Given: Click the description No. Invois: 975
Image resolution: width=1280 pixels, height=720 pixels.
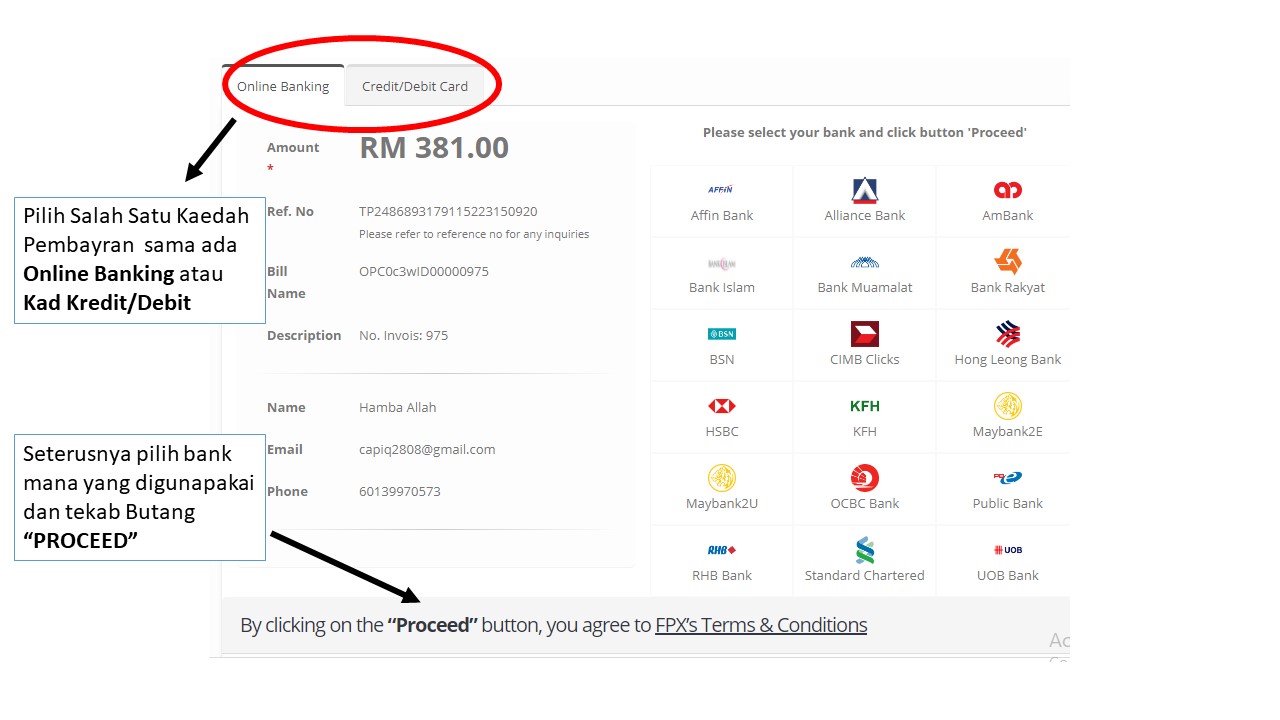Looking at the screenshot, I should click(x=404, y=335).
